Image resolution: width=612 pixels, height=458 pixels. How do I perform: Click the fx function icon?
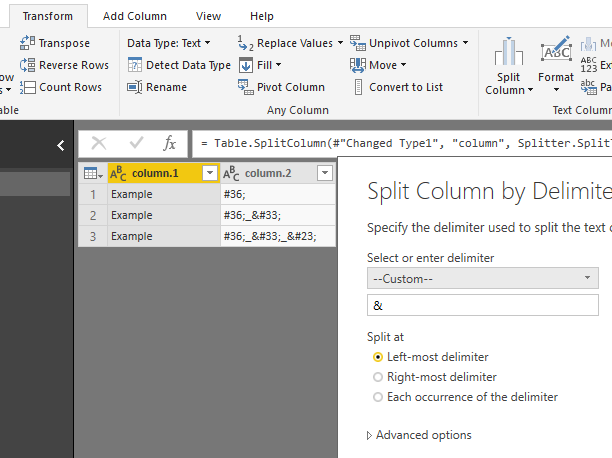pyautogui.click(x=169, y=143)
